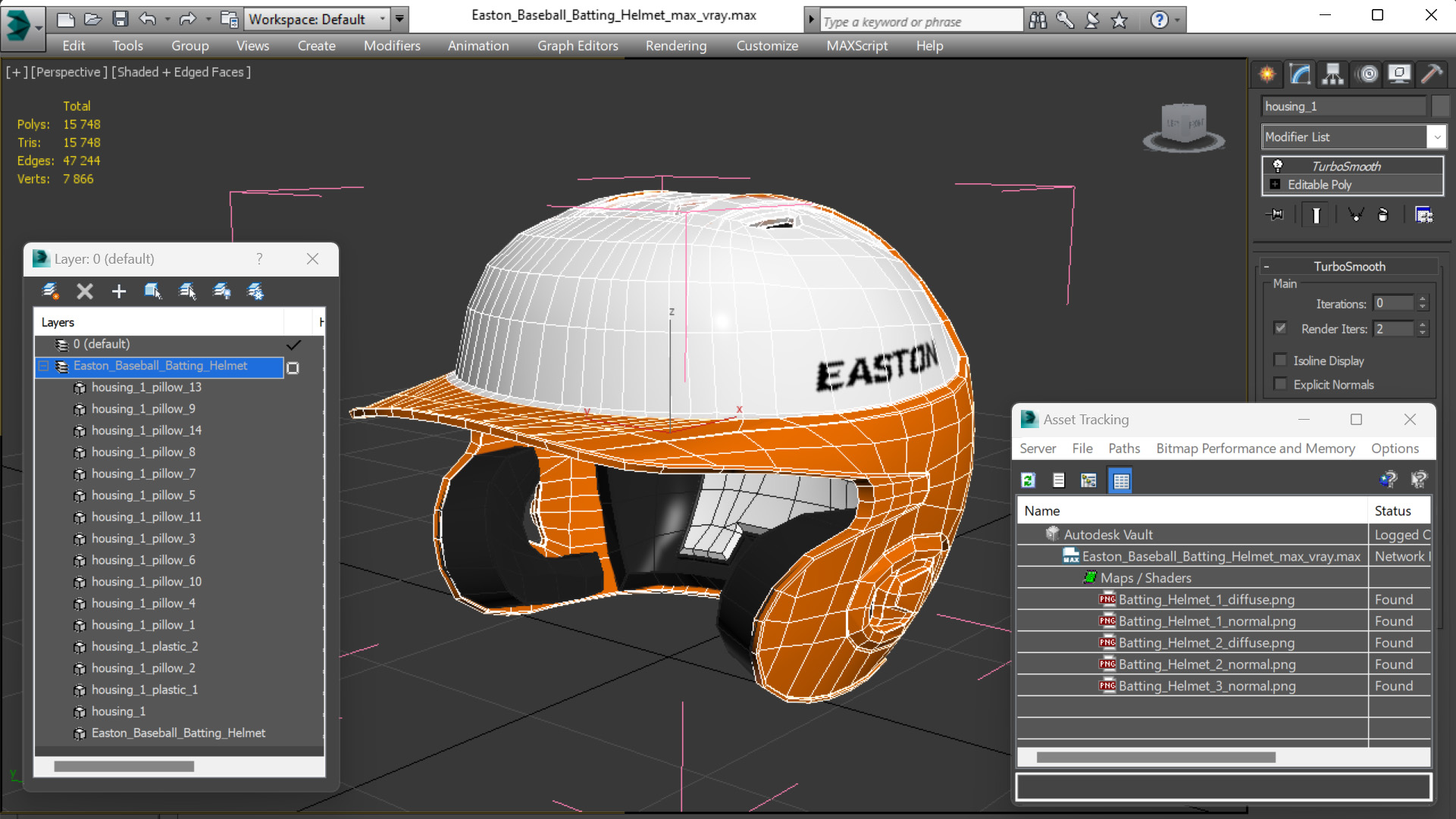Viewport: 1456px width, 819px height.
Task: Switch to the Motion command panel tab
Action: 1367,74
